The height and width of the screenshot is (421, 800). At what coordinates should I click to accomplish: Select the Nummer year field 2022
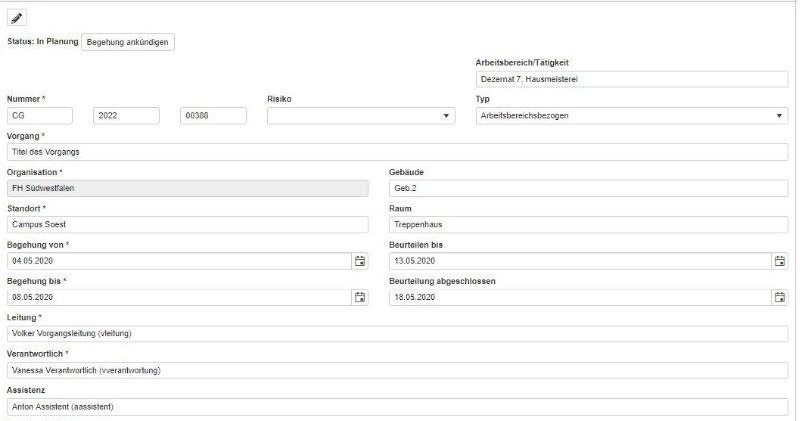(126, 116)
